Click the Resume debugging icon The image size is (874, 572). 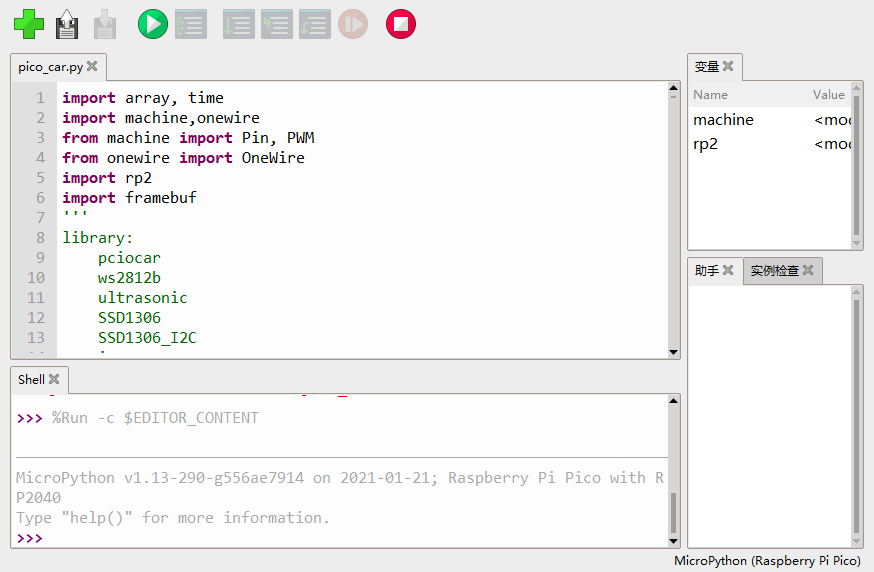[352, 24]
